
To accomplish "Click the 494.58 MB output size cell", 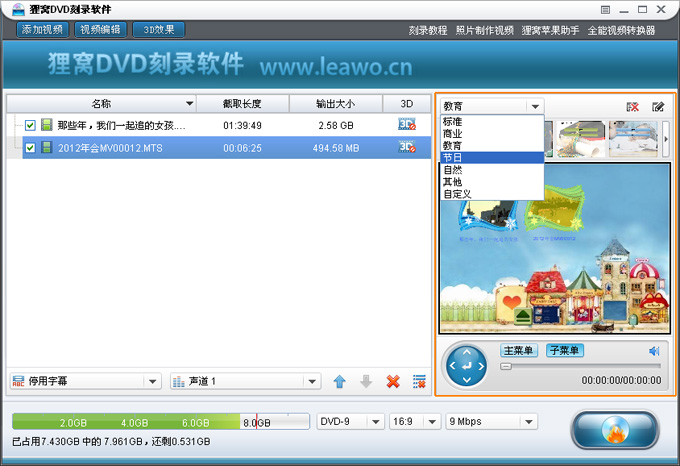I will coord(336,148).
